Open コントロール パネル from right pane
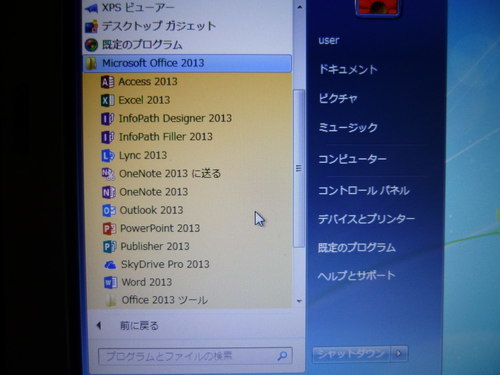 363,190
